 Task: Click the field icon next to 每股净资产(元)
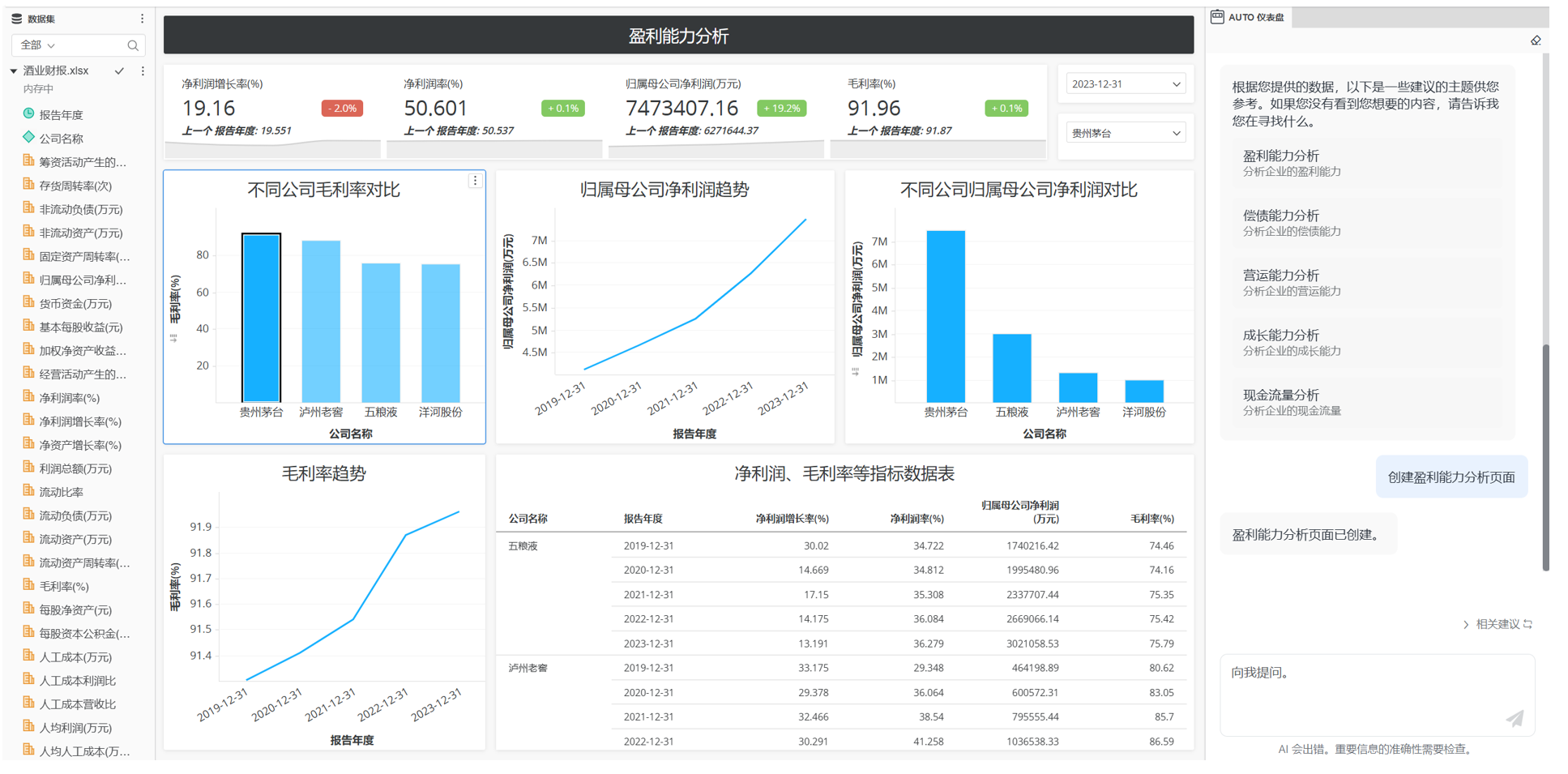[x=28, y=609]
